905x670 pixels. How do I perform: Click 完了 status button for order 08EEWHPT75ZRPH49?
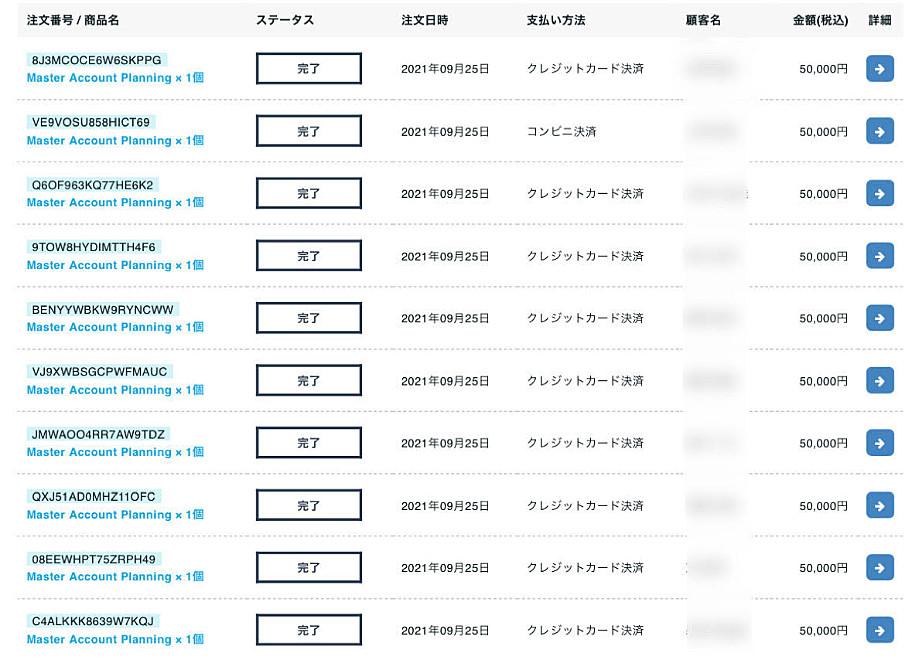coord(309,568)
